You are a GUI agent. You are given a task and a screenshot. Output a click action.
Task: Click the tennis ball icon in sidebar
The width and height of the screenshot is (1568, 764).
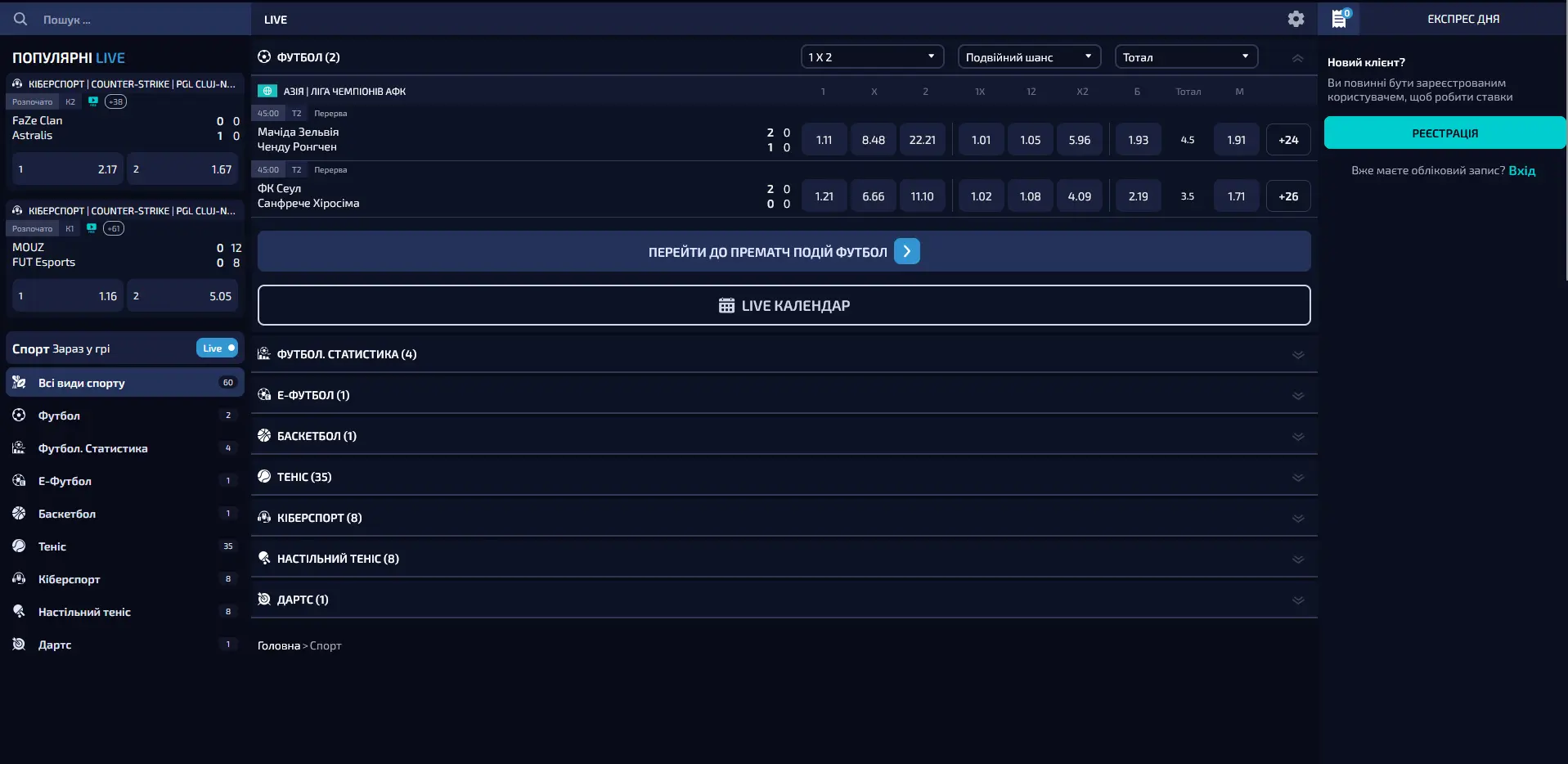[x=19, y=546]
